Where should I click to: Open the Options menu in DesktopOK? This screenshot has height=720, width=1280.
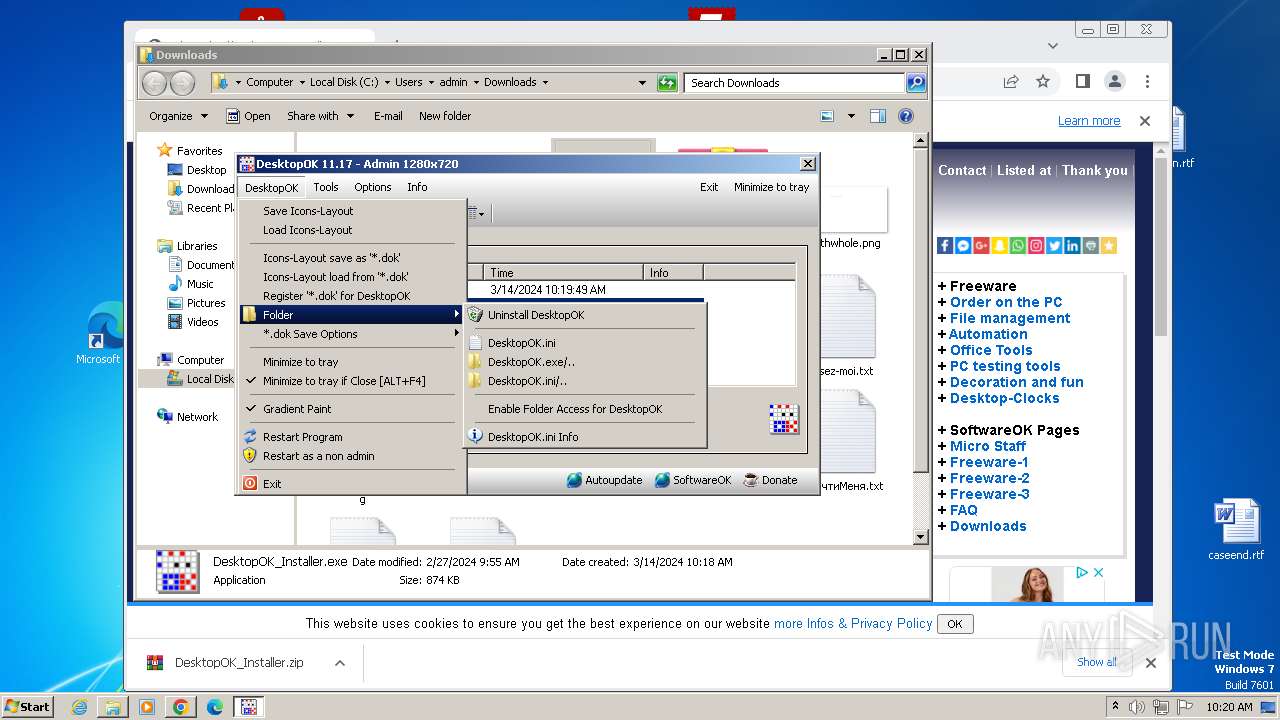(372, 187)
